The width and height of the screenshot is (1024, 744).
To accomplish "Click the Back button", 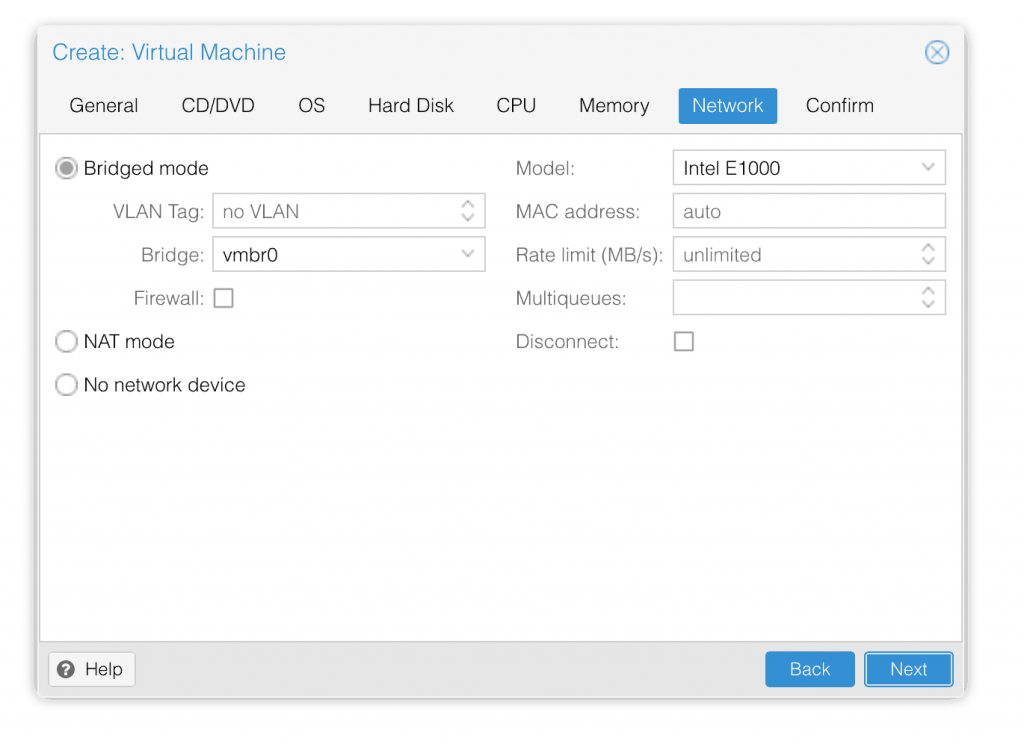I will tap(810, 669).
